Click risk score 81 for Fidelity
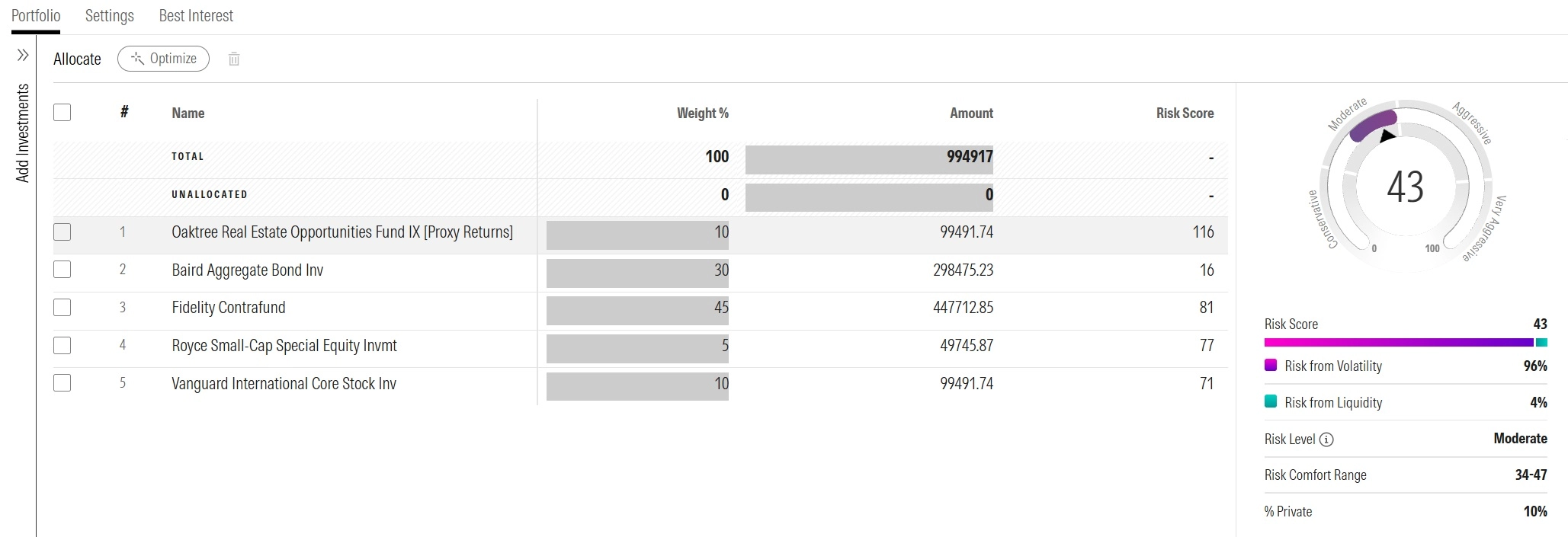Image resolution: width=1568 pixels, height=537 pixels. 1207,308
